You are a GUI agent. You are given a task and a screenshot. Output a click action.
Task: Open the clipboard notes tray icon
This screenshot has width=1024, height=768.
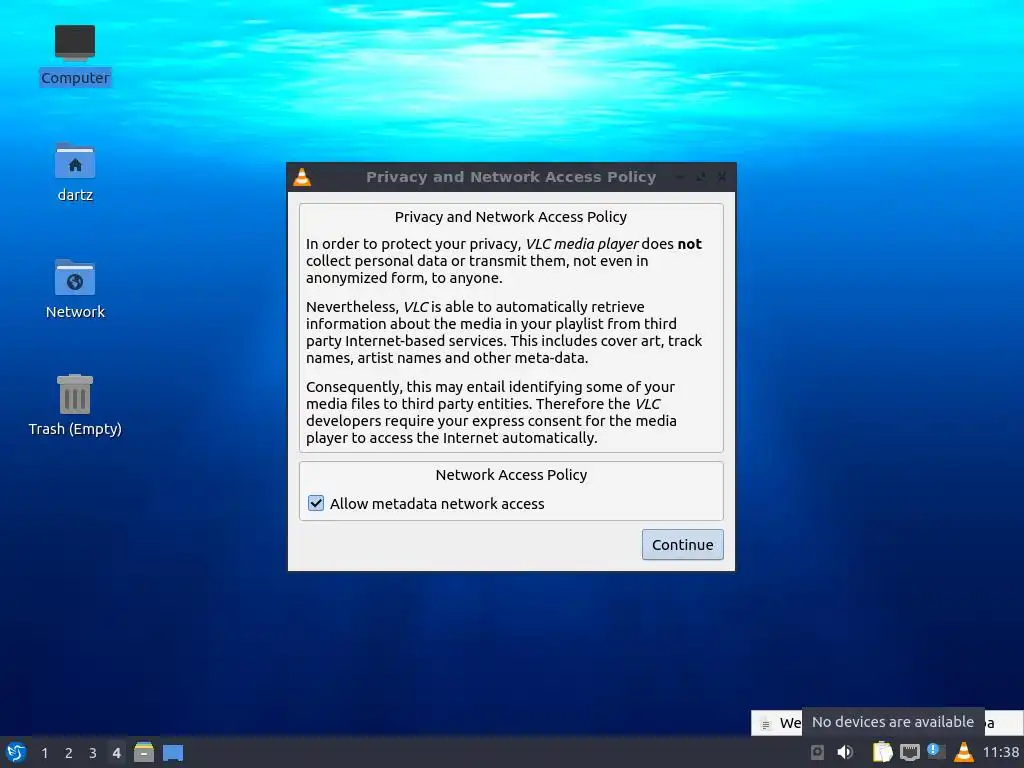882,752
